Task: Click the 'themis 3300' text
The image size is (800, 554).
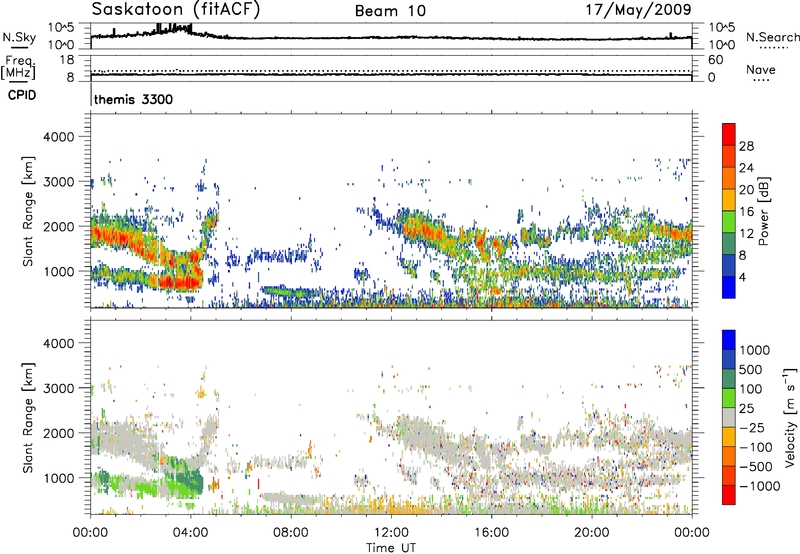Action: pos(133,99)
